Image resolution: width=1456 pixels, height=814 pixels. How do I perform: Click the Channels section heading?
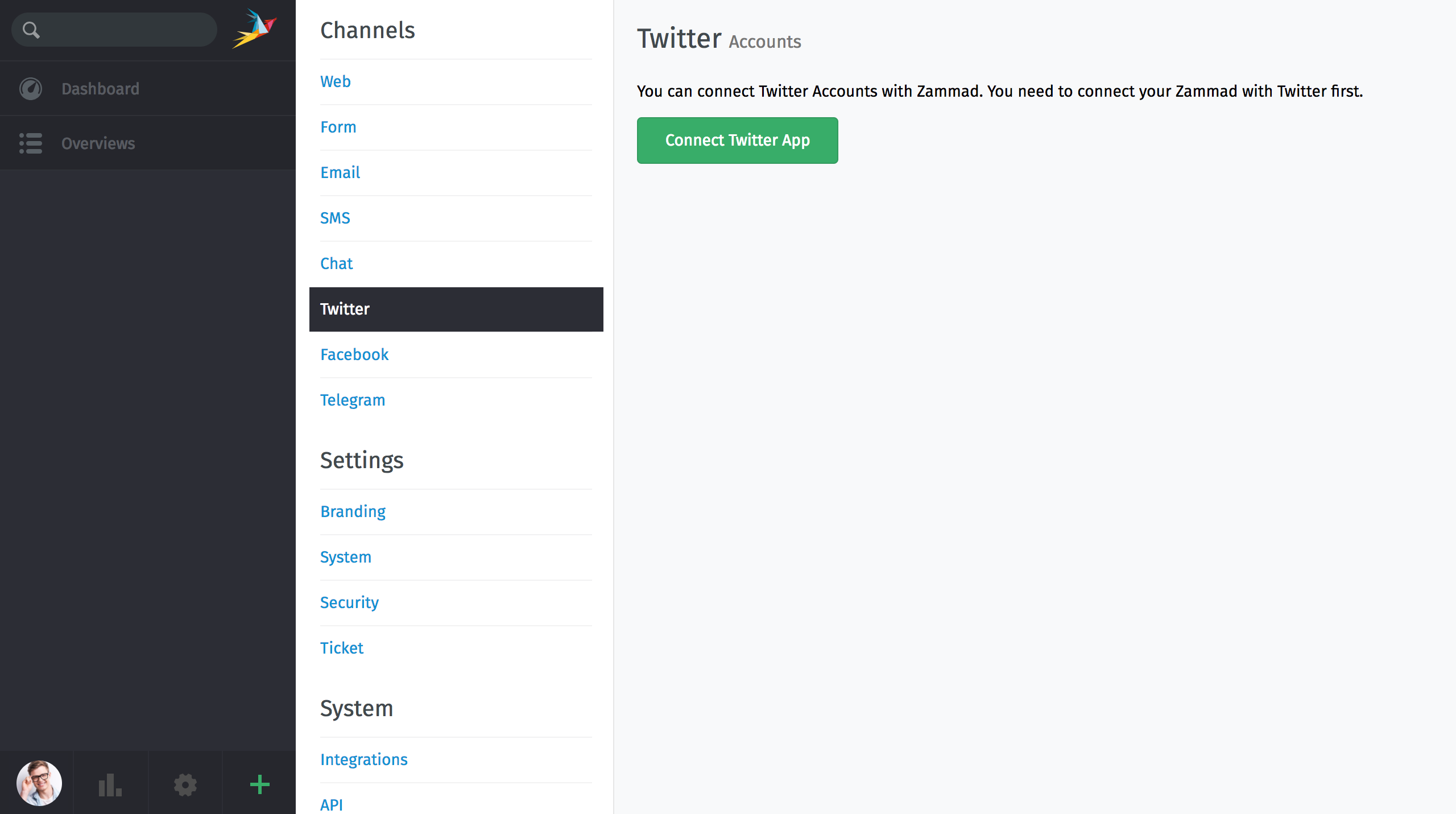point(367,30)
